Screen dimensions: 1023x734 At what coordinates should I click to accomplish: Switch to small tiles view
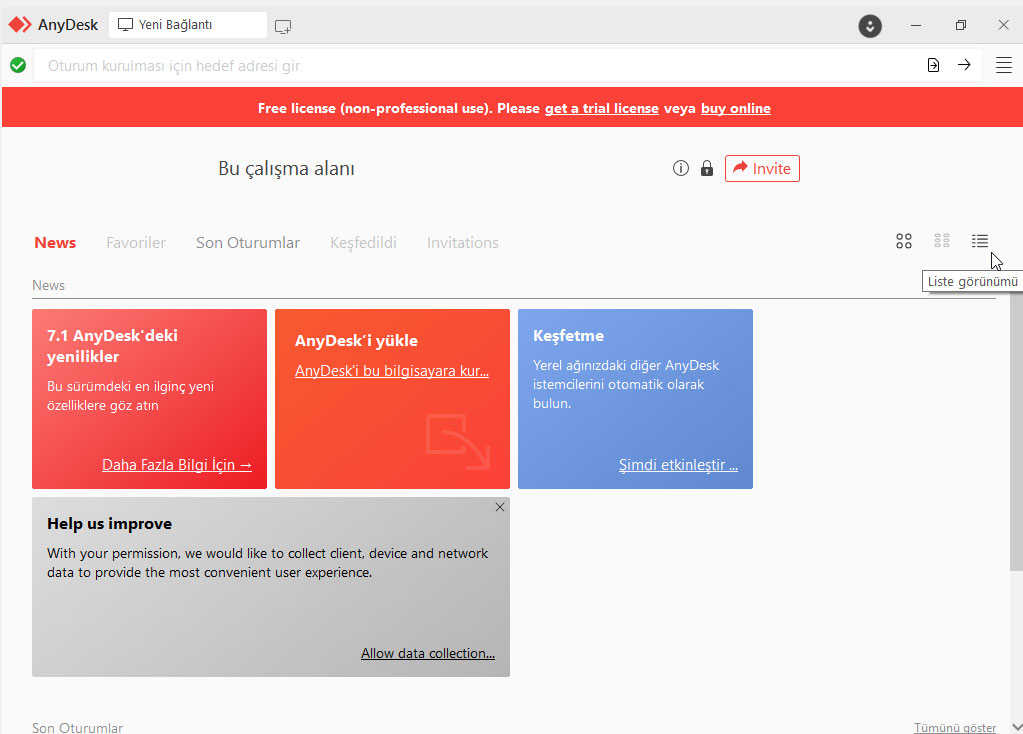click(942, 241)
